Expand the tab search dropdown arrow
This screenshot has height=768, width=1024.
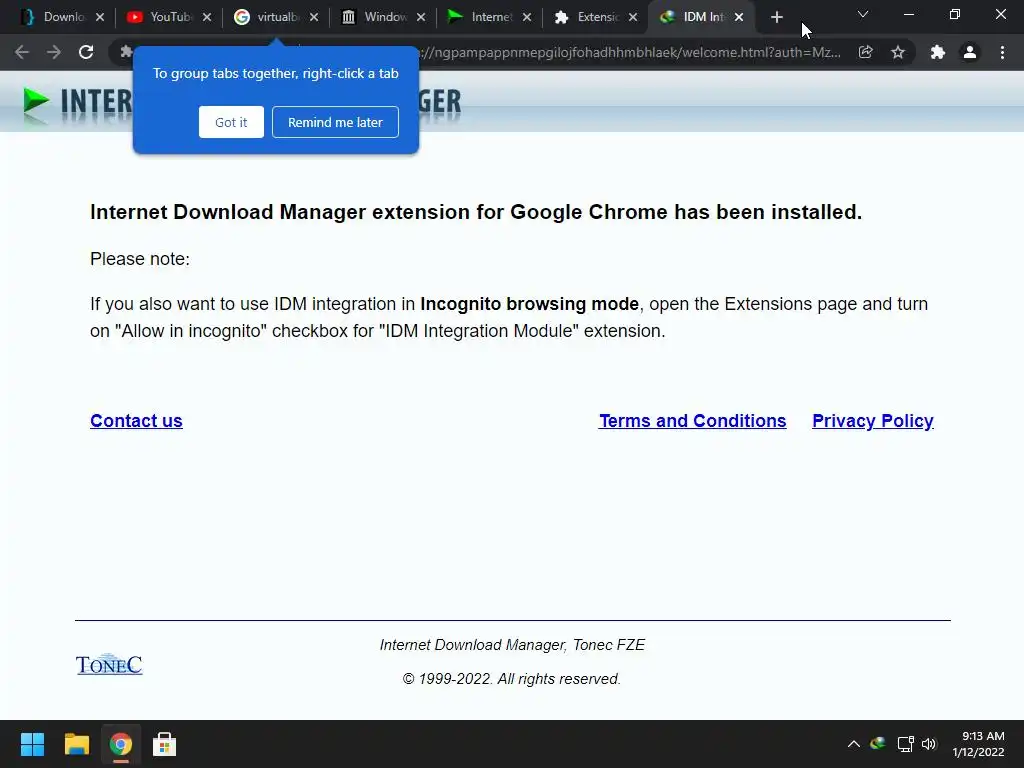[863, 15]
